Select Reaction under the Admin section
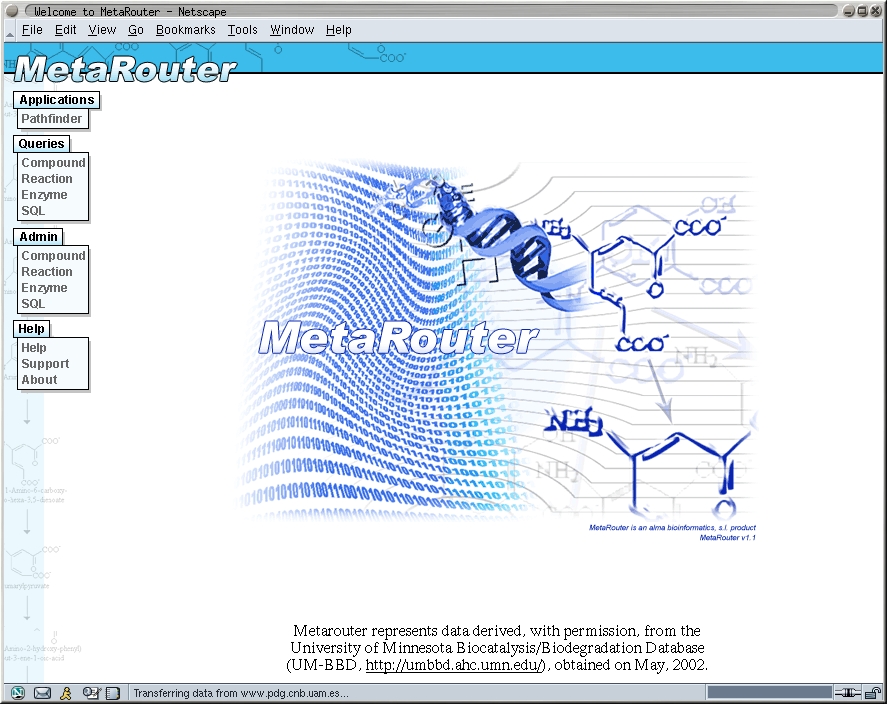 pos(47,272)
